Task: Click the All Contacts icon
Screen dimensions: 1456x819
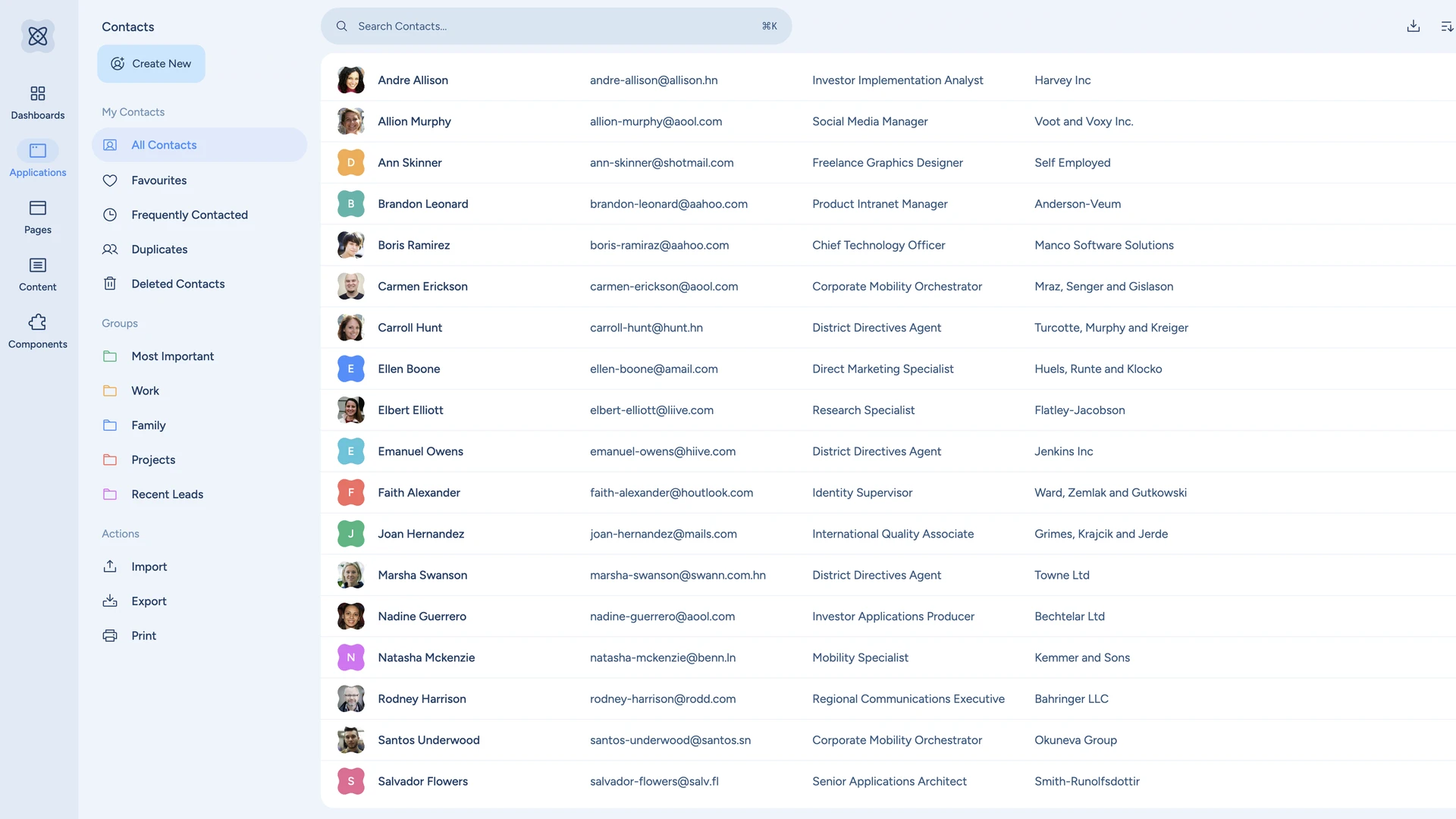Action: 110,145
